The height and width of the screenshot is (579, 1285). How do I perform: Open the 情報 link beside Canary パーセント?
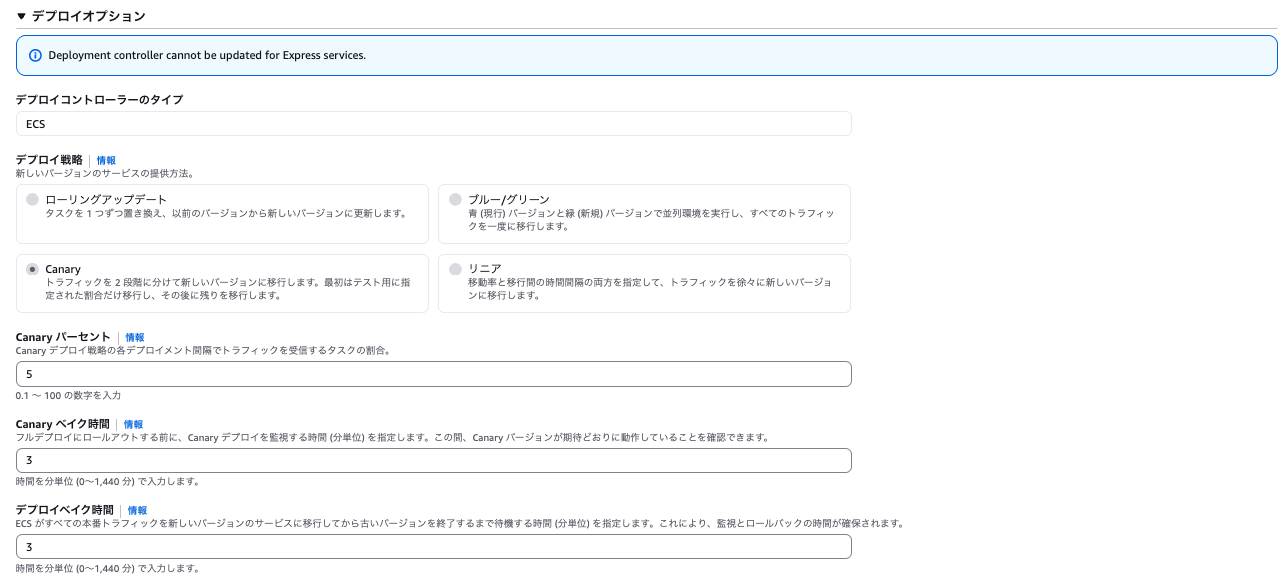[134, 337]
